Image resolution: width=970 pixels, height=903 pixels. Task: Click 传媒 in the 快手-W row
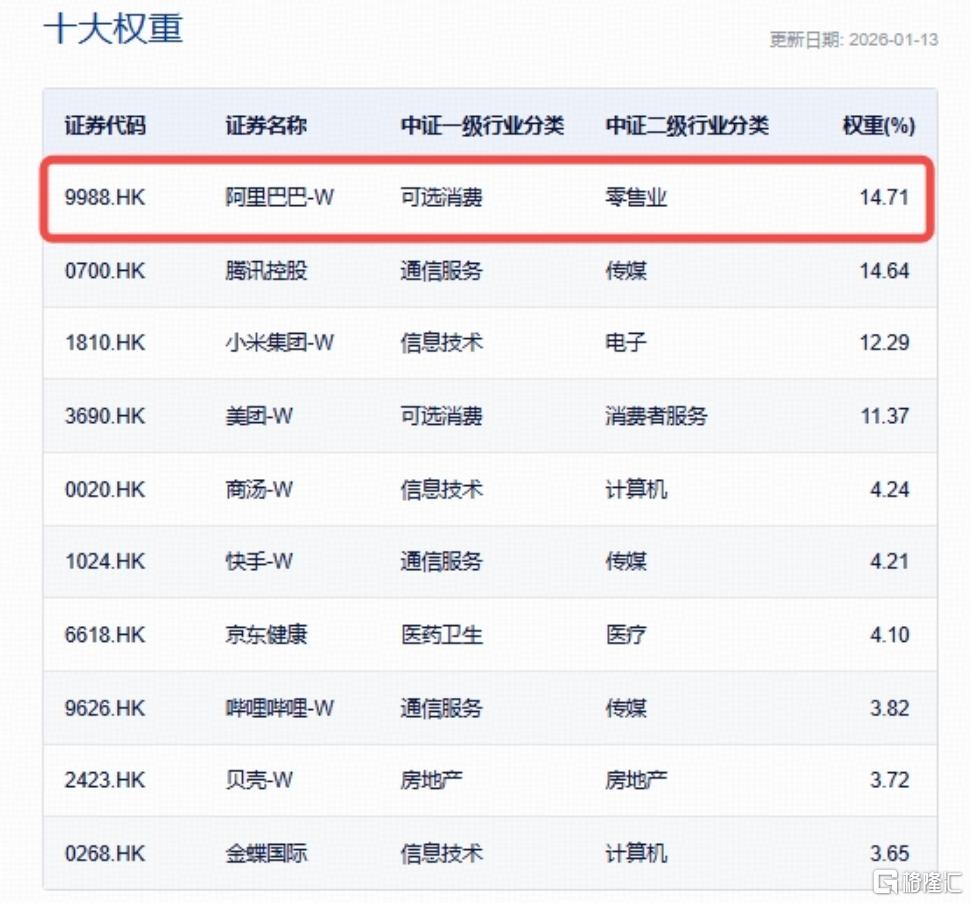point(626,562)
